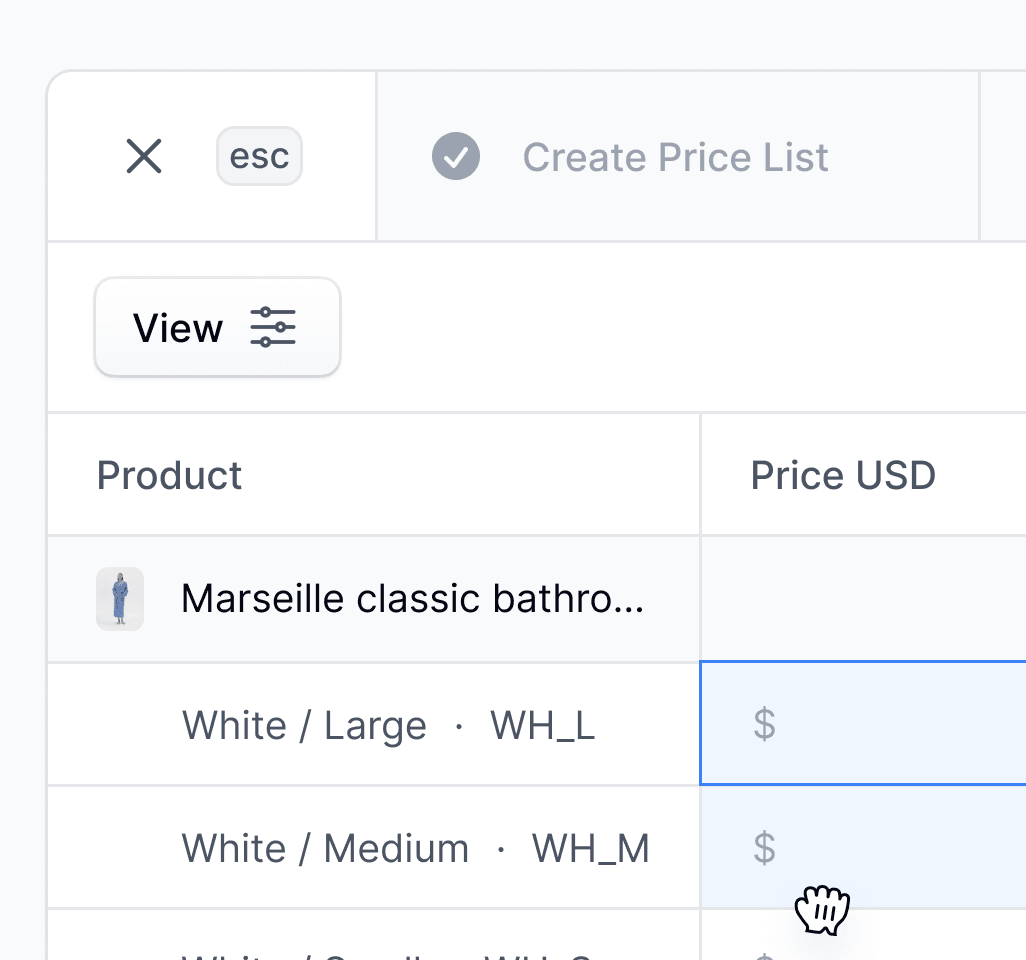Focus the WH_L price input field
This screenshot has width=1026, height=960.
click(x=863, y=723)
